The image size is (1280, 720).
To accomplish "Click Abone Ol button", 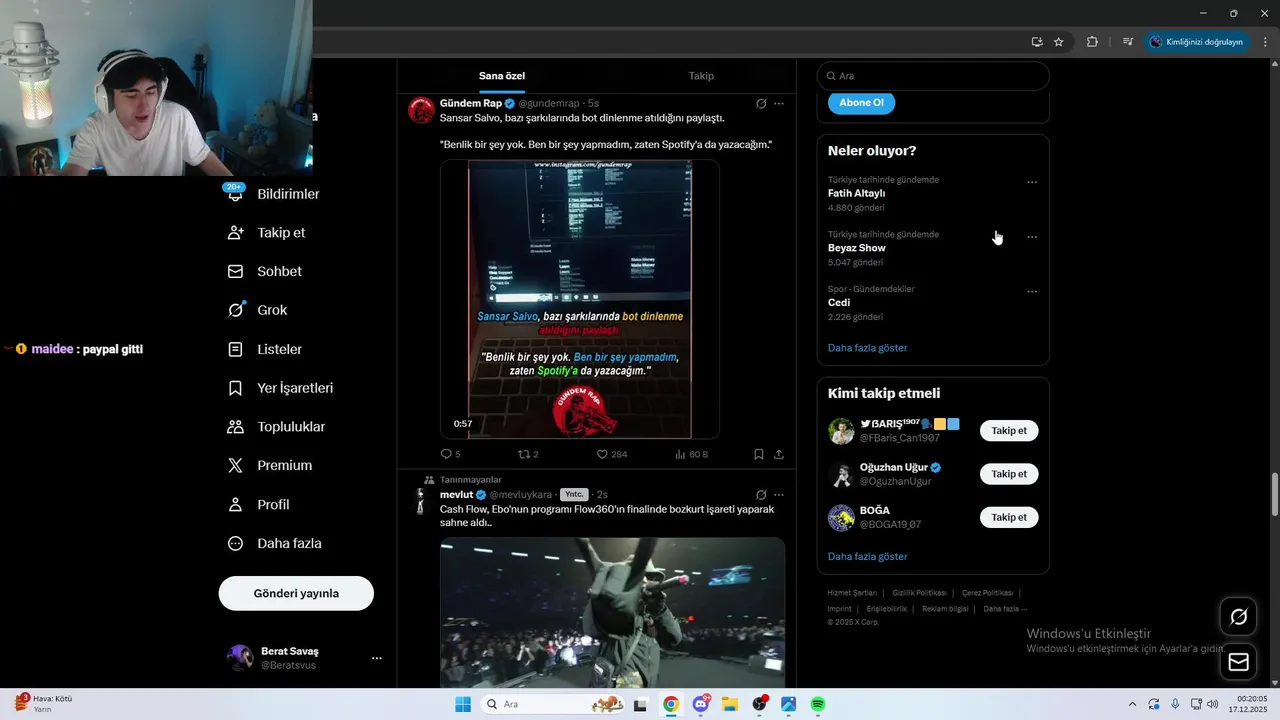I will tap(861, 102).
